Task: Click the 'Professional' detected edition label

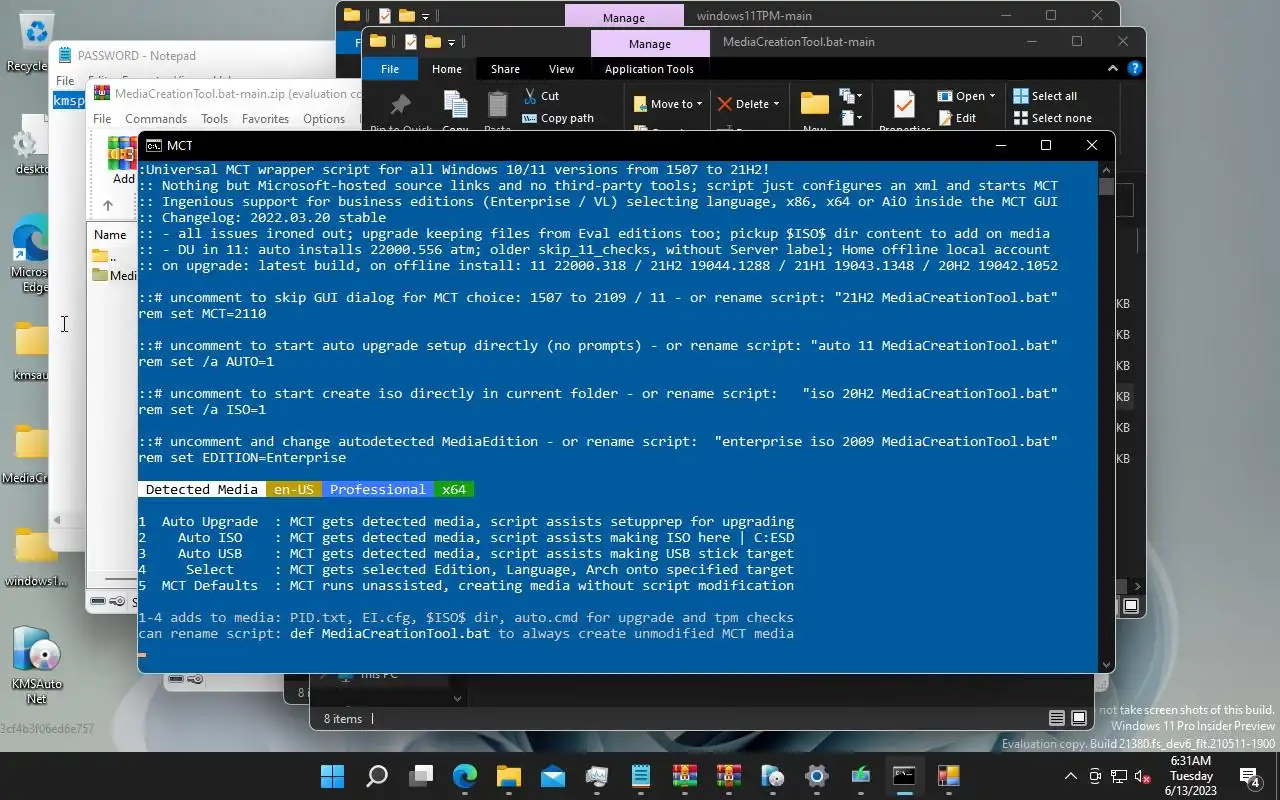Action: tap(378, 489)
